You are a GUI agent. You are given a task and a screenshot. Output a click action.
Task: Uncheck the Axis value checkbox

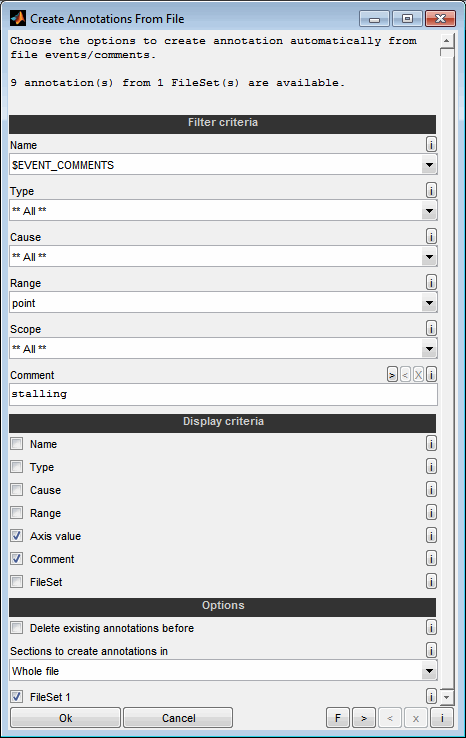(x=17, y=536)
